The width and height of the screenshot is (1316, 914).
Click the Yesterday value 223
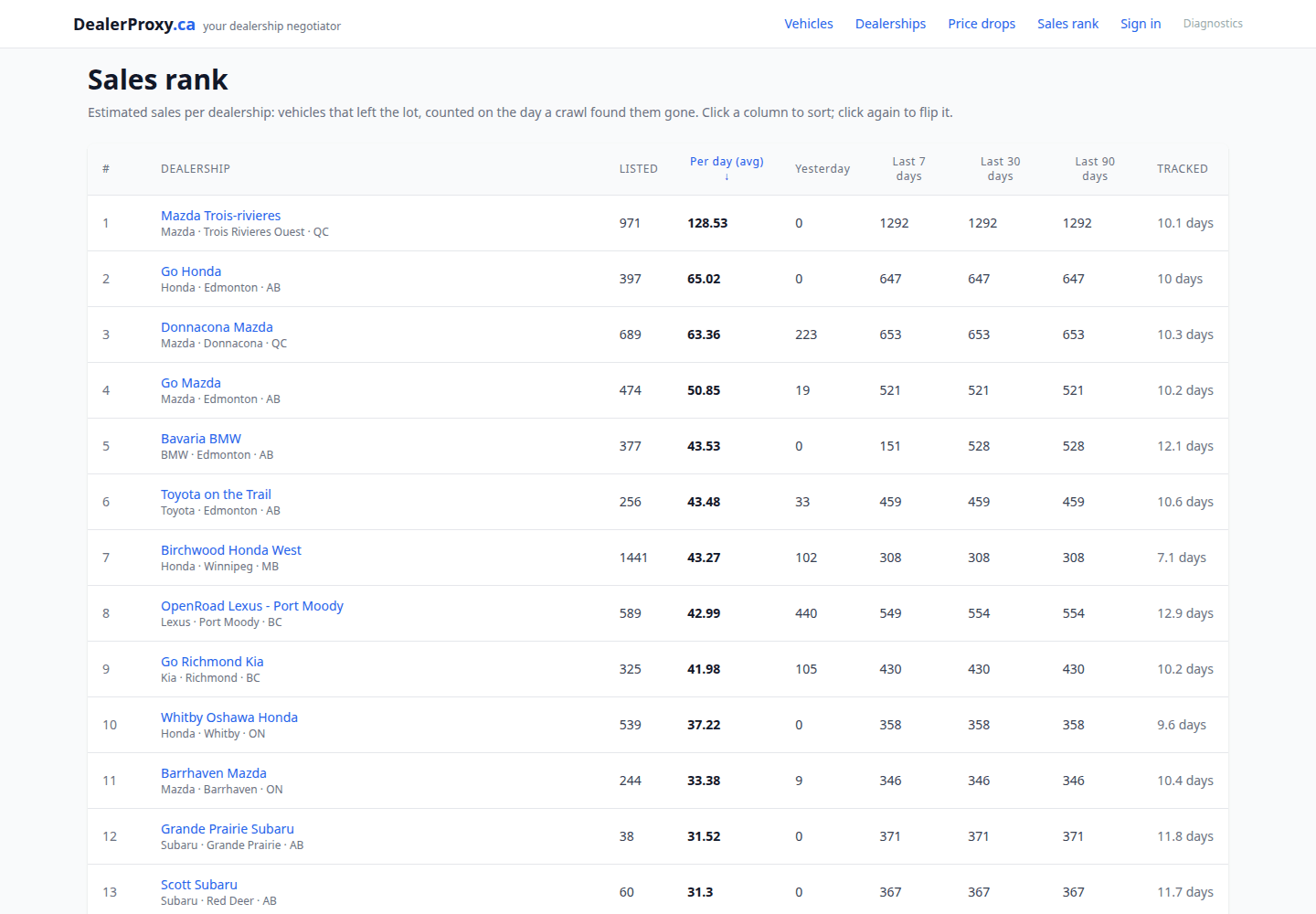[806, 335]
